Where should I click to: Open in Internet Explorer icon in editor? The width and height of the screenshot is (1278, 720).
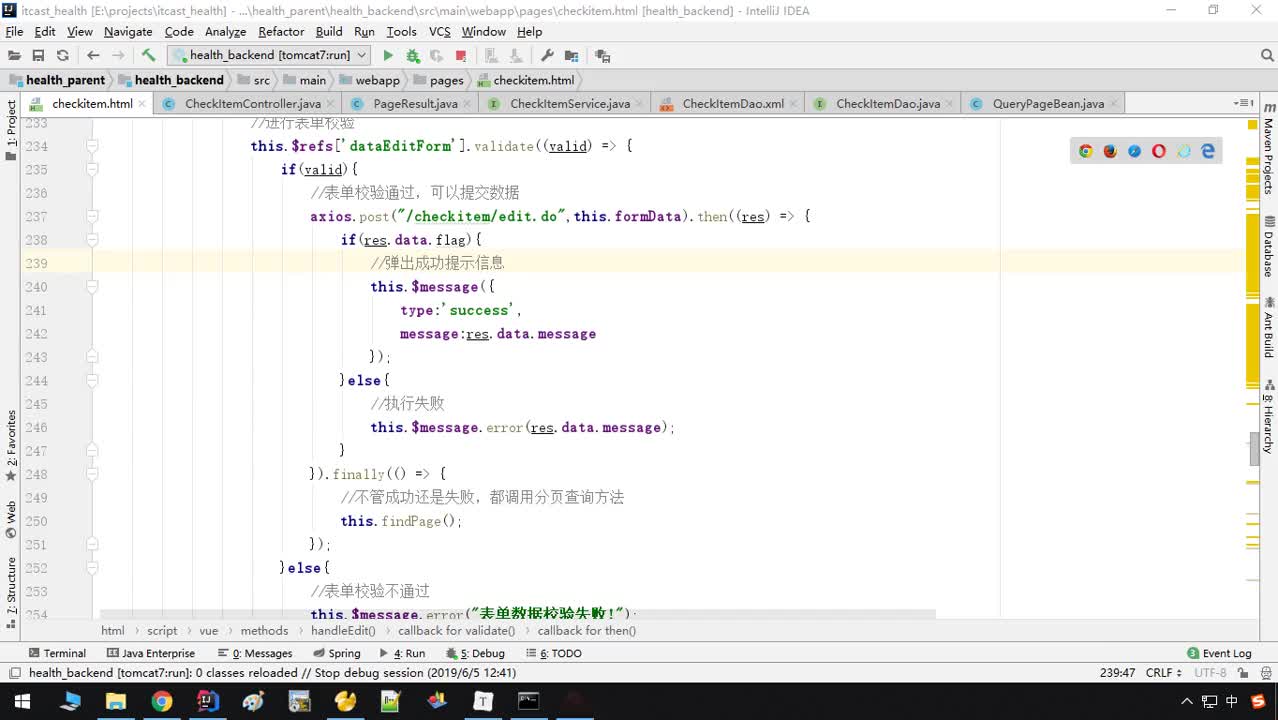1184,151
